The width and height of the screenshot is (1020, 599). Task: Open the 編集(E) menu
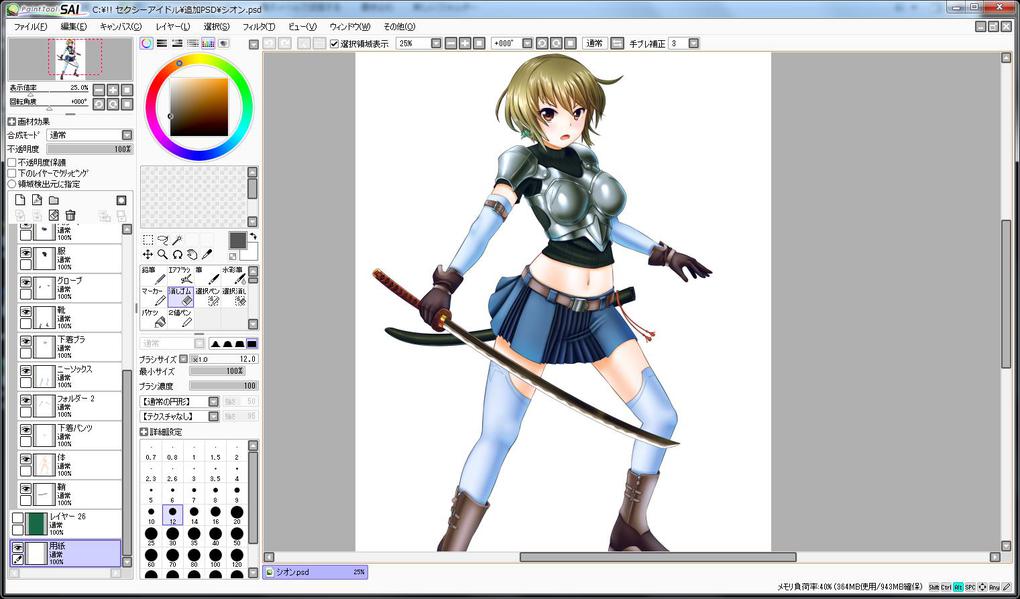coord(74,27)
